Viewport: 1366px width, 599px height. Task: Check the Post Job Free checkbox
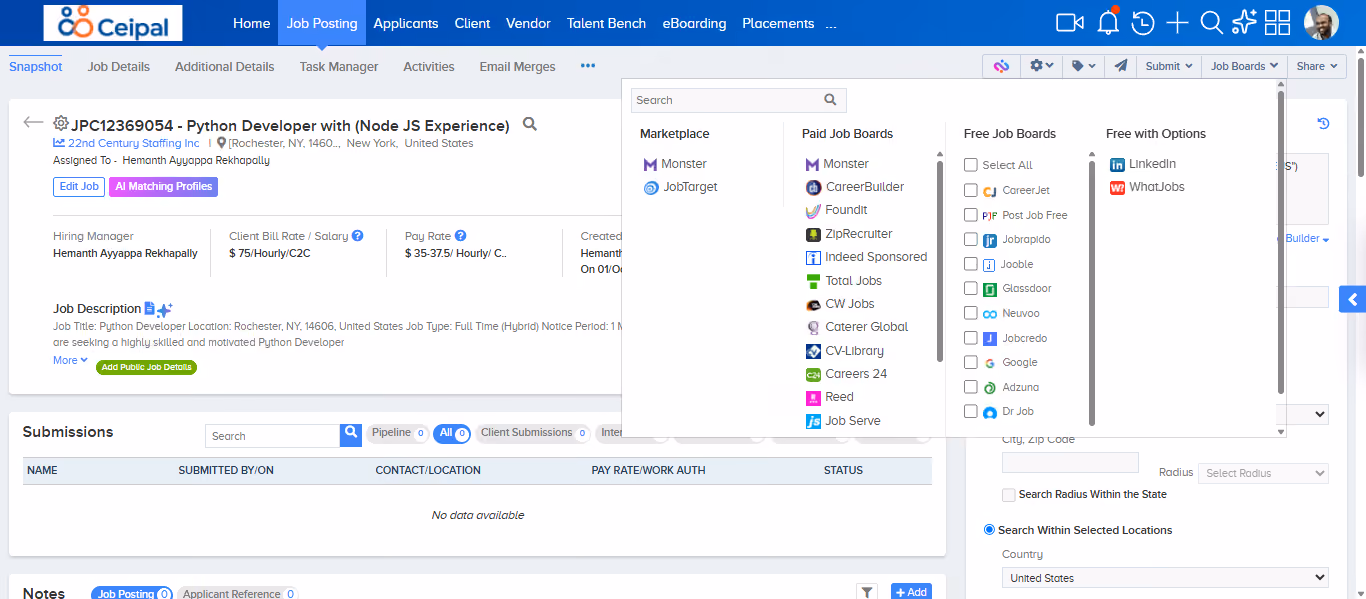coord(971,215)
